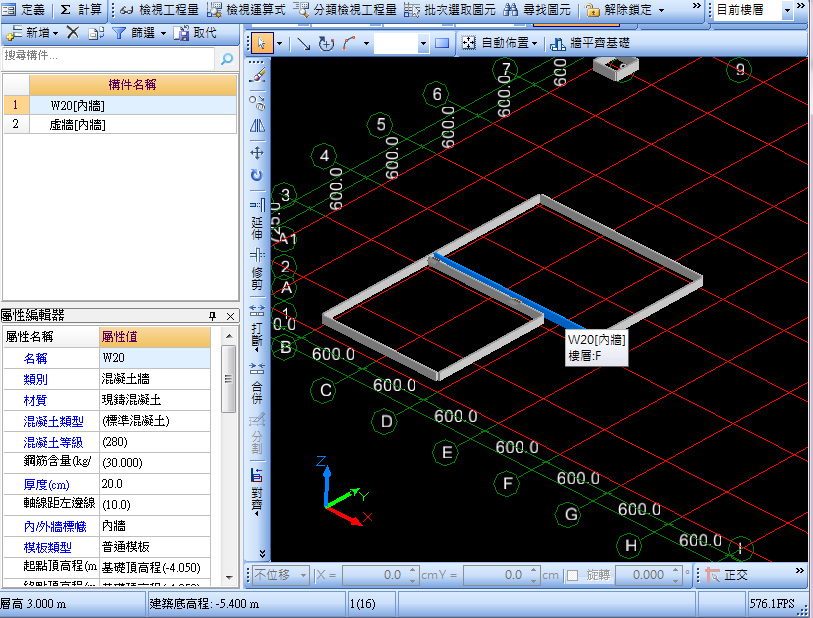Click rotation angle 0.000 field
Image resolution: width=813 pixels, height=618 pixels.
648,575
